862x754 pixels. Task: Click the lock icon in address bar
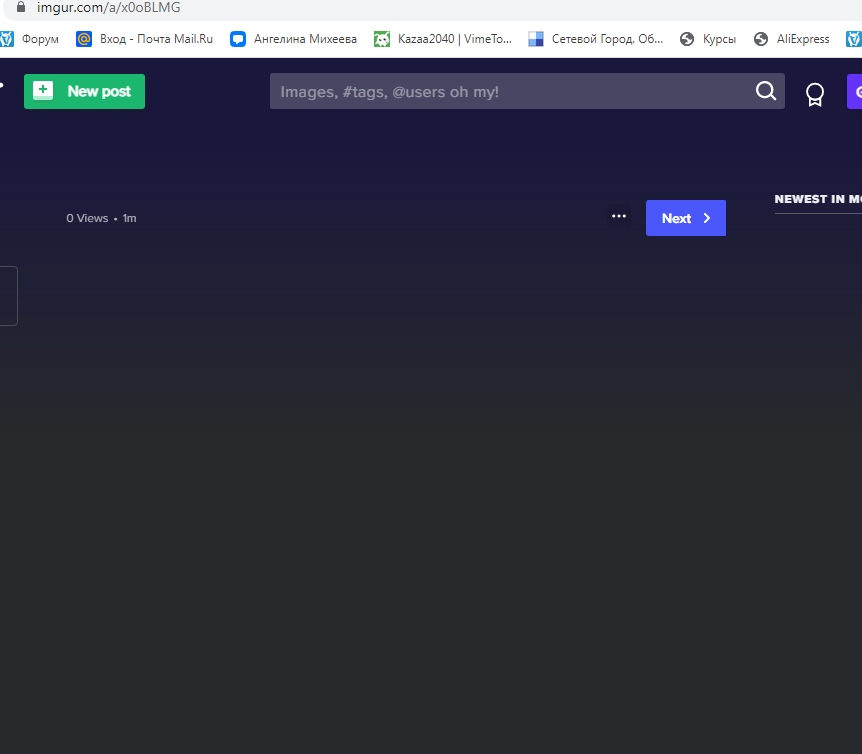click(20, 7)
